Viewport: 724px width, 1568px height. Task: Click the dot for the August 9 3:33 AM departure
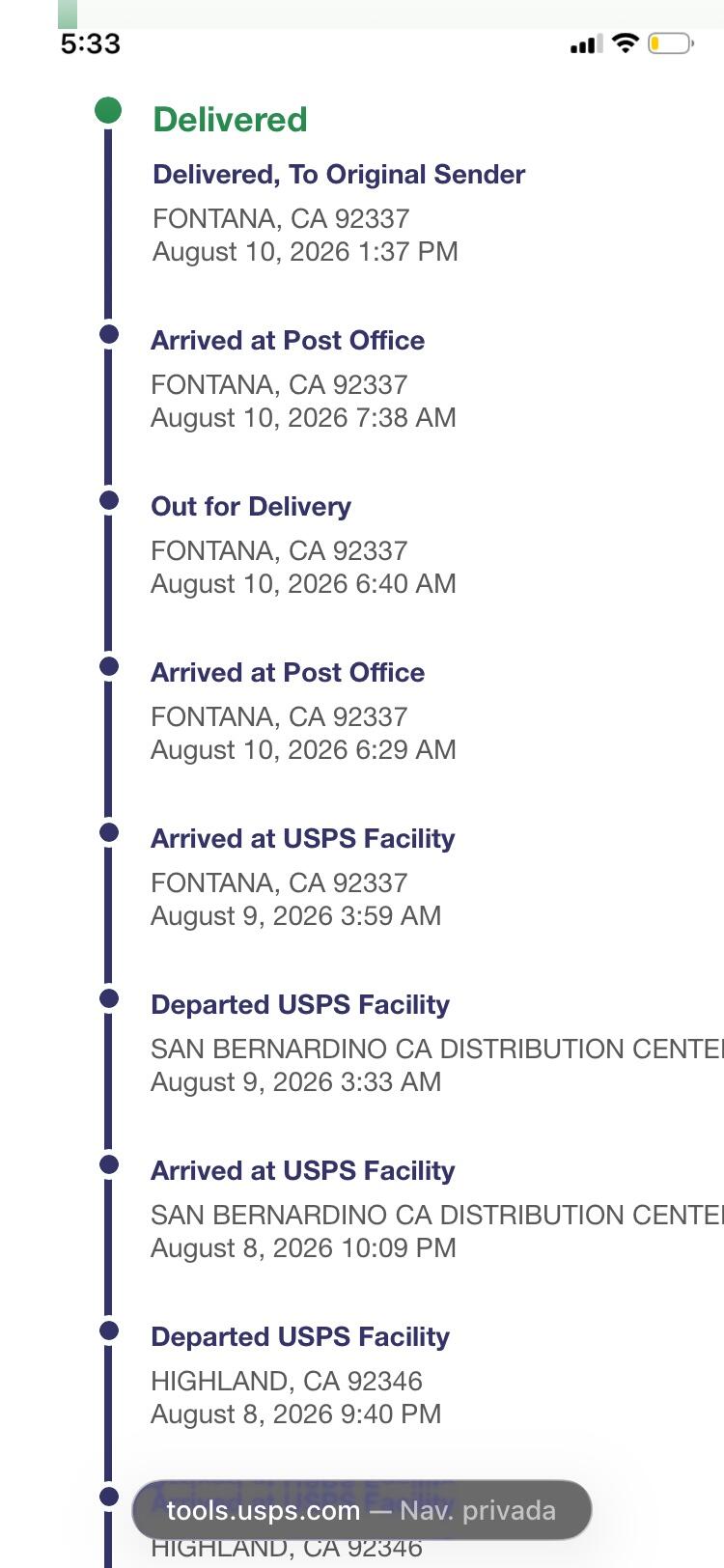coord(109,998)
